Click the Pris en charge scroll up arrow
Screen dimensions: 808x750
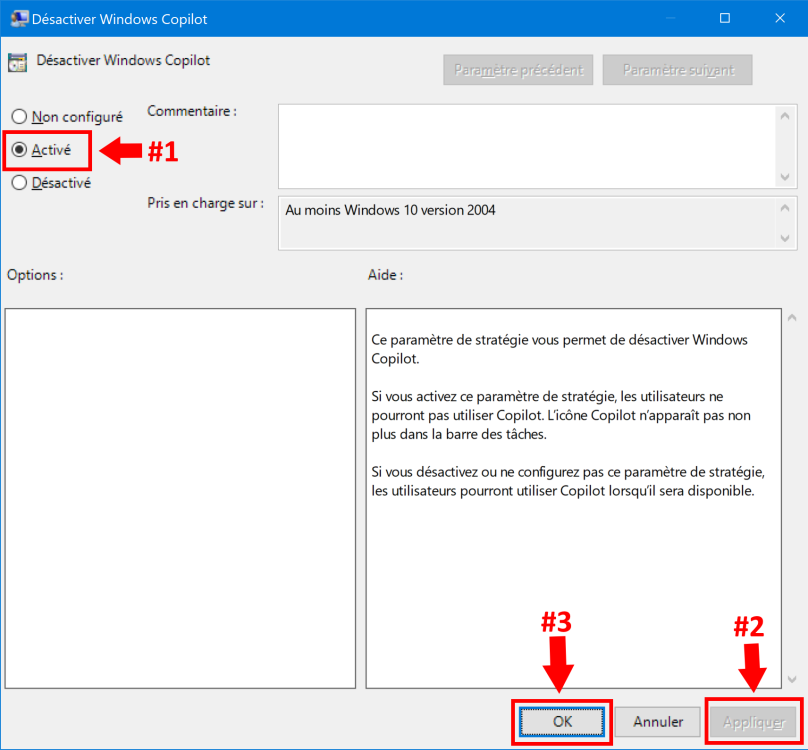click(785, 208)
